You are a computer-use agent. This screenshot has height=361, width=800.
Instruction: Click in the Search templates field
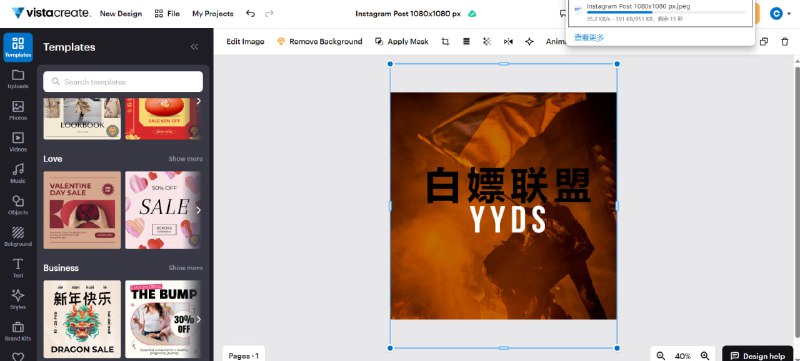pos(123,82)
